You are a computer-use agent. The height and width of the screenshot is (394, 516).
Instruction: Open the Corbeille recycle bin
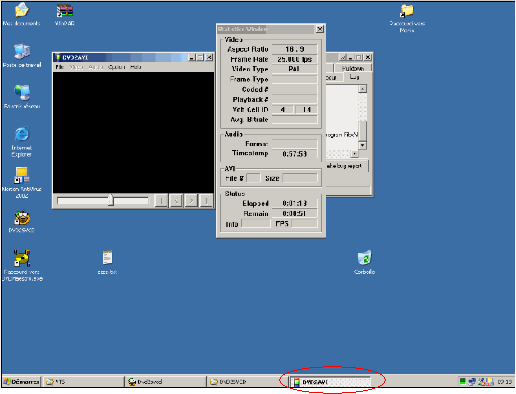coord(364,258)
